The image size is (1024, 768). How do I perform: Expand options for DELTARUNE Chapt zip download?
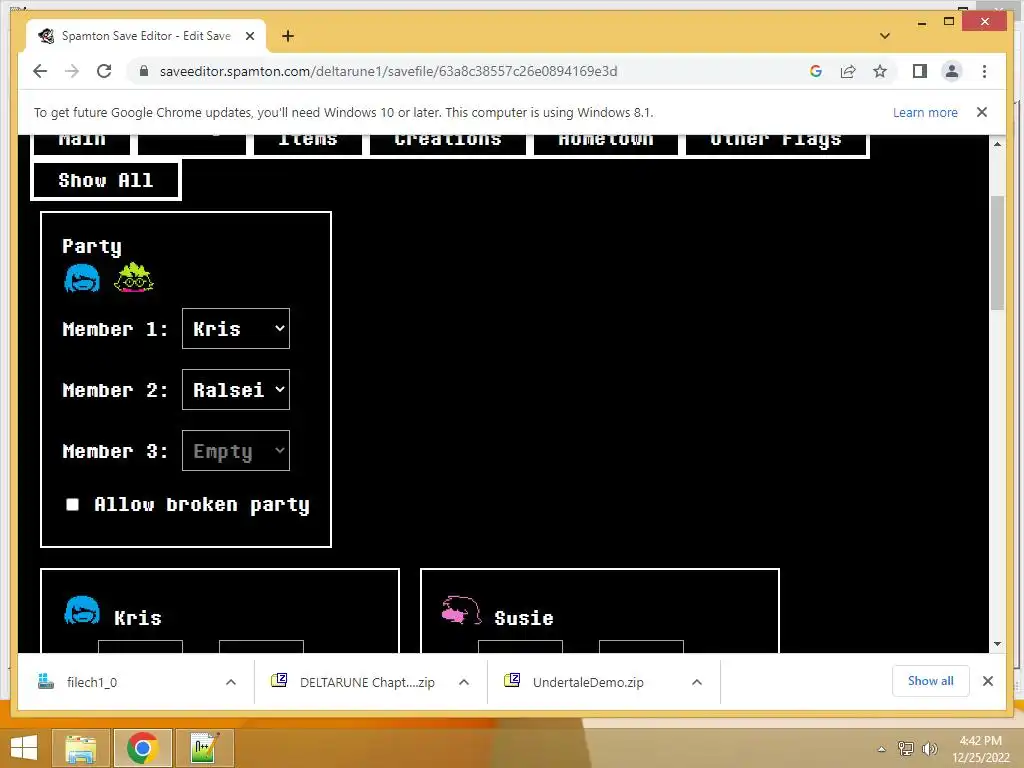click(464, 682)
